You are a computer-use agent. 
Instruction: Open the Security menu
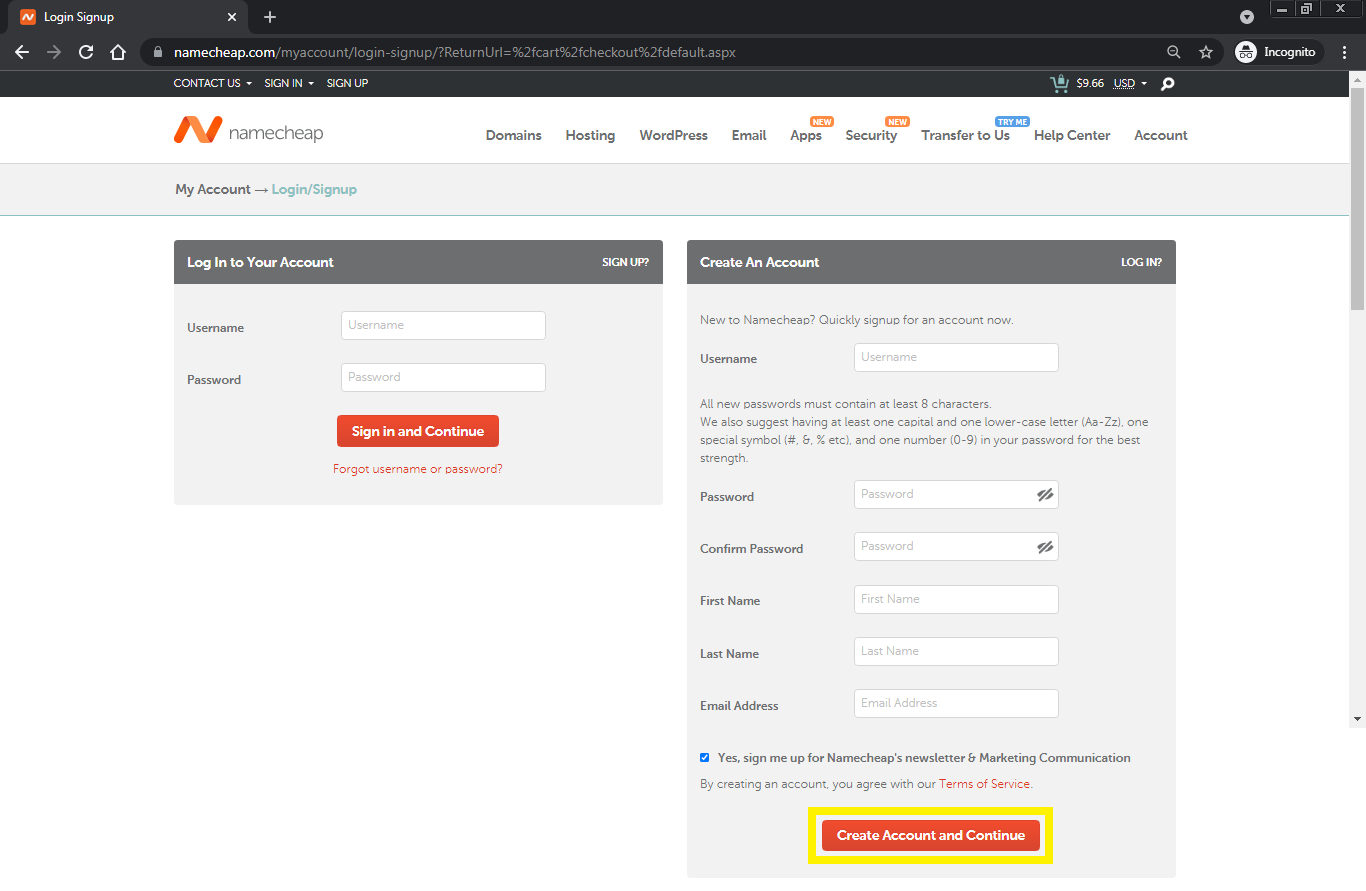871,135
